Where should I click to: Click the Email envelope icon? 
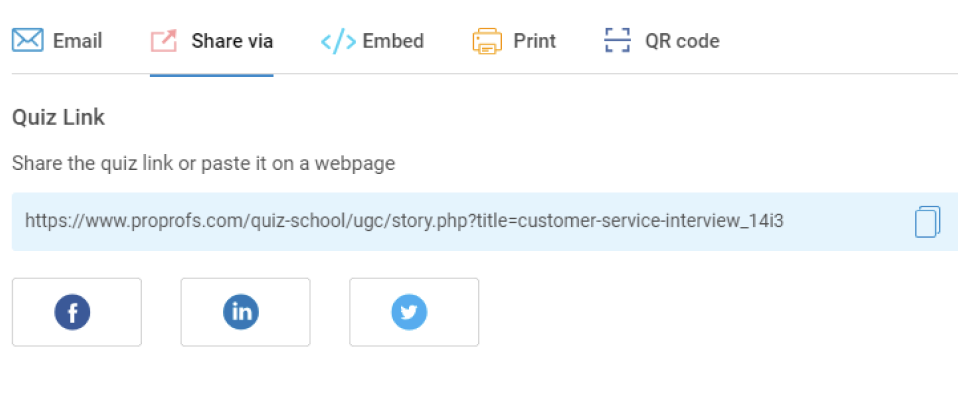click(x=27, y=41)
